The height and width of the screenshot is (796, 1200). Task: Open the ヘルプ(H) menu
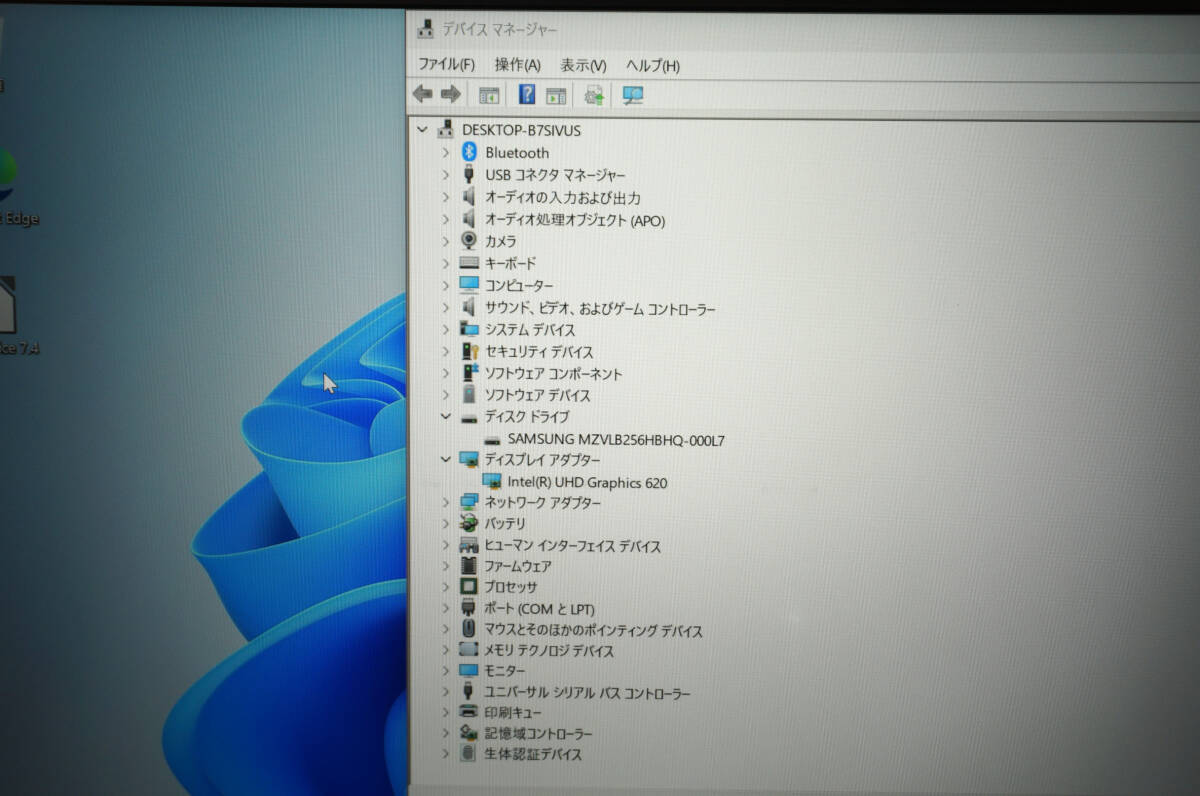pyautogui.click(x=653, y=65)
